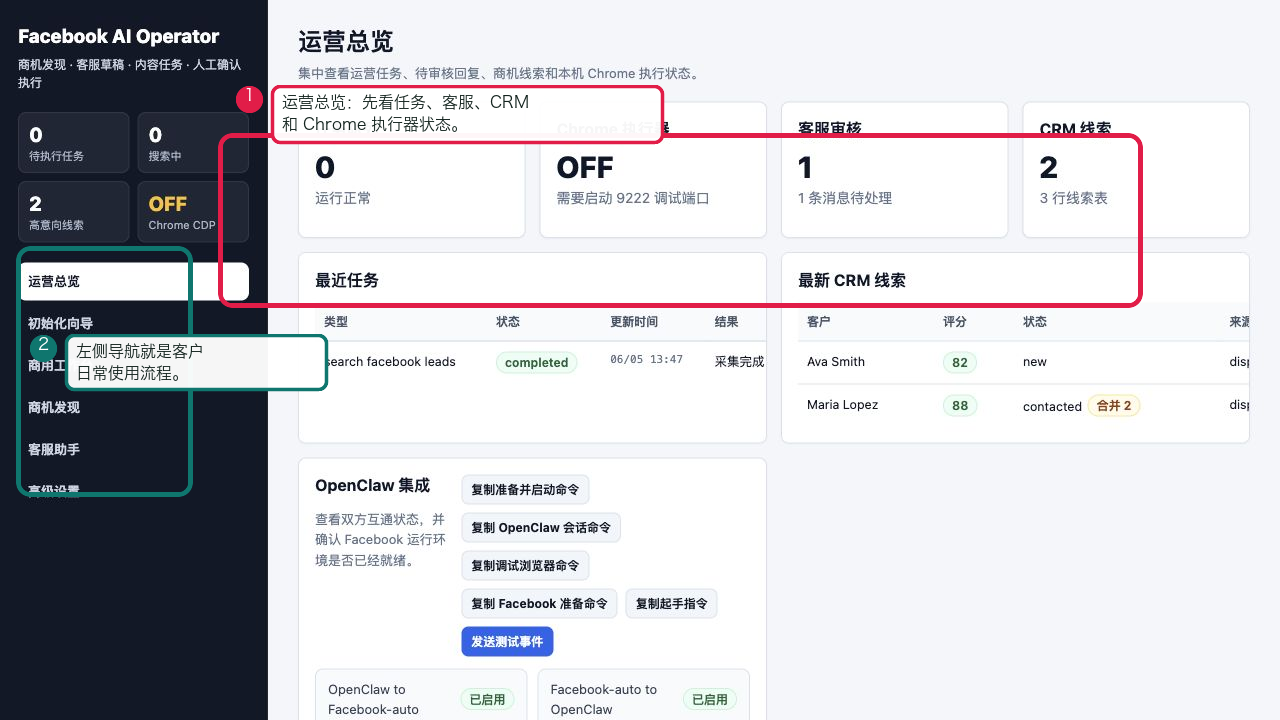Click 复制起手指令 button
The image size is (1280, 720).
tap(671, 604)
